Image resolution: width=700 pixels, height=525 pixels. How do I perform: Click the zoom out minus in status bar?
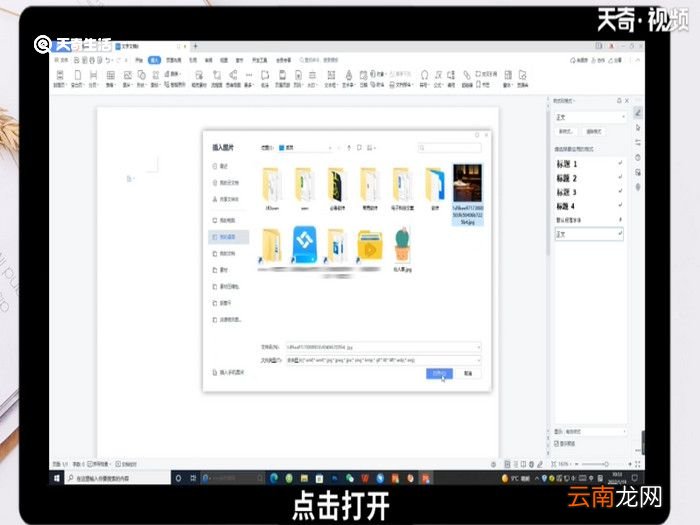tap(576, 464)
